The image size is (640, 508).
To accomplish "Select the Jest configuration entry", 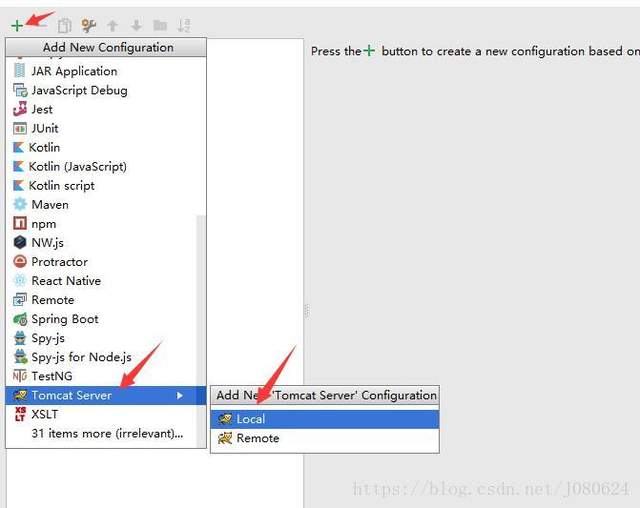I will tap(106, 109).
